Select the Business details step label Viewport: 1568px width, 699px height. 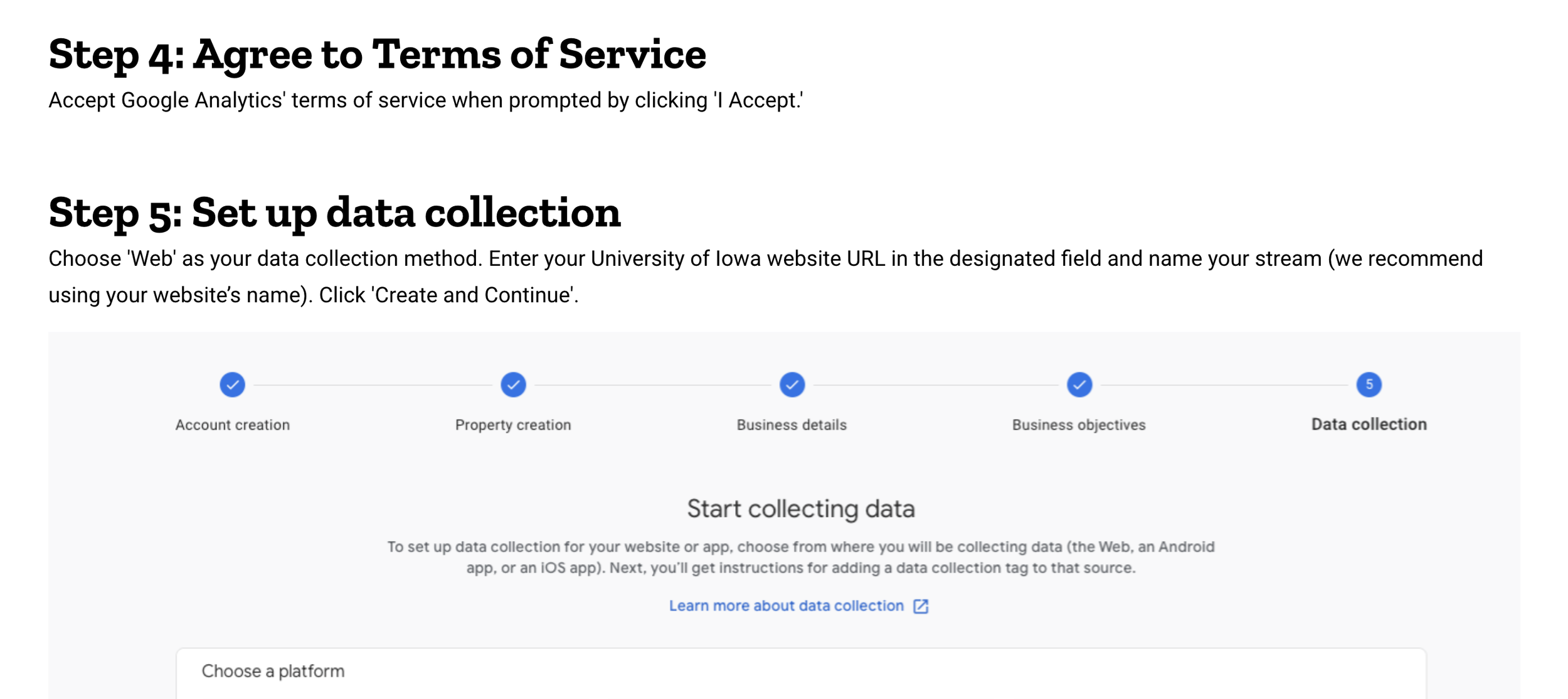point(792,425)
